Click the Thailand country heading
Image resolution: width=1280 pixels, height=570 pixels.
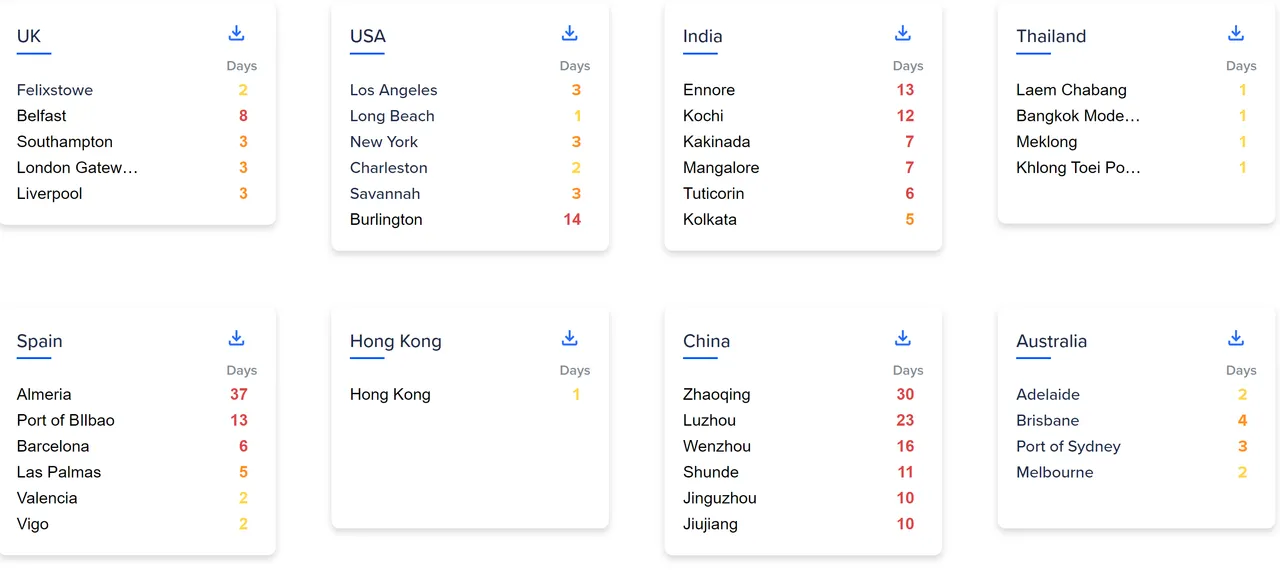tap(1051, 36)
